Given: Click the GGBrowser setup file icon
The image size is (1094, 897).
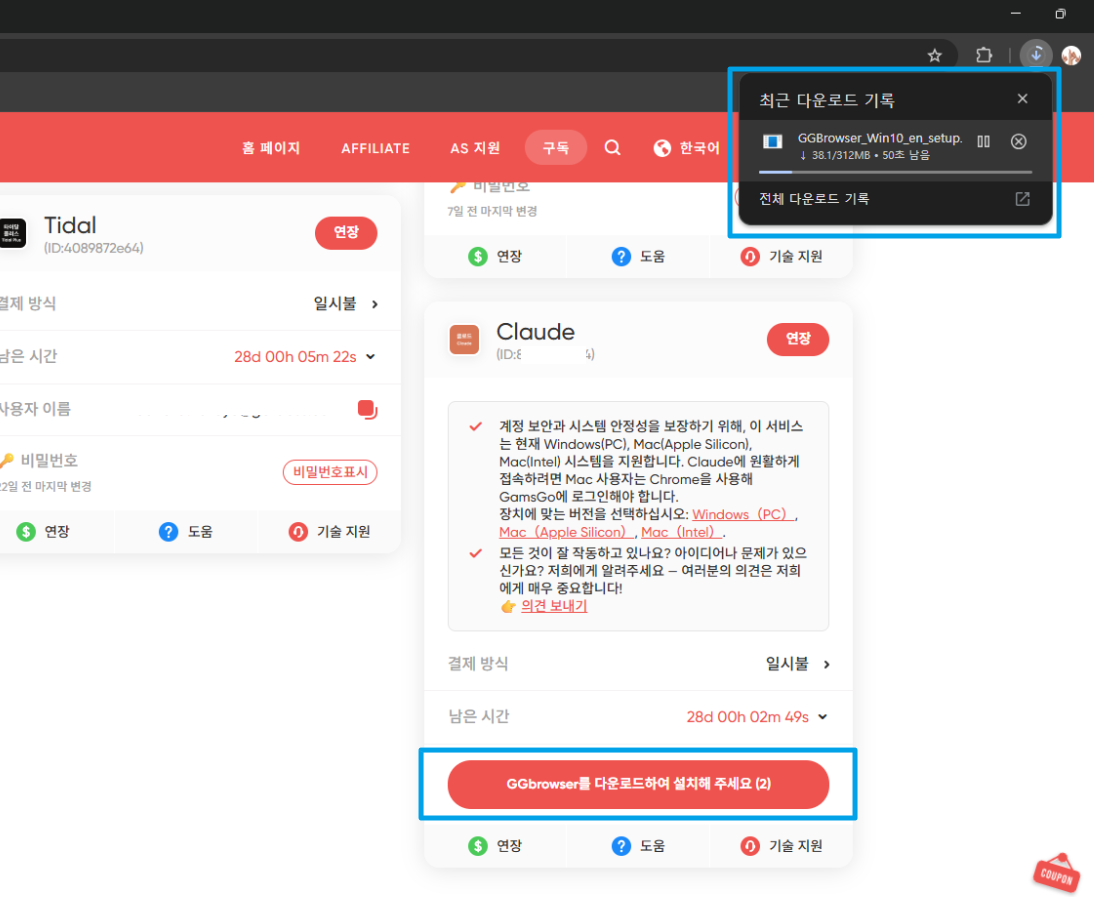Looking at the screenshot, I should [772, 142].
